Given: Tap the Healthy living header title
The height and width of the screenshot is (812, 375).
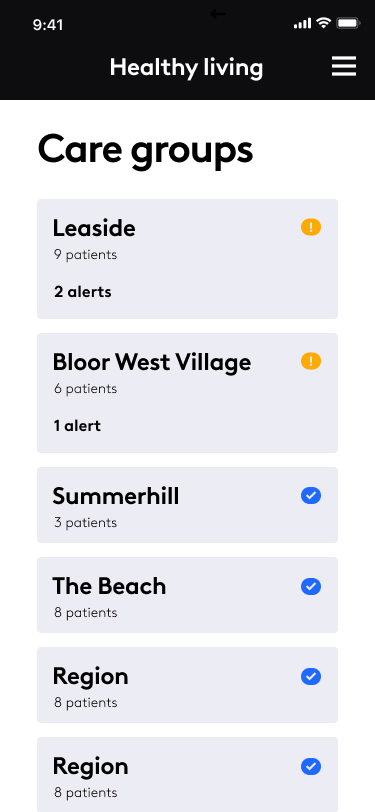Looking at the screenshot, I should pyautogui.click(x=186, y=68).
